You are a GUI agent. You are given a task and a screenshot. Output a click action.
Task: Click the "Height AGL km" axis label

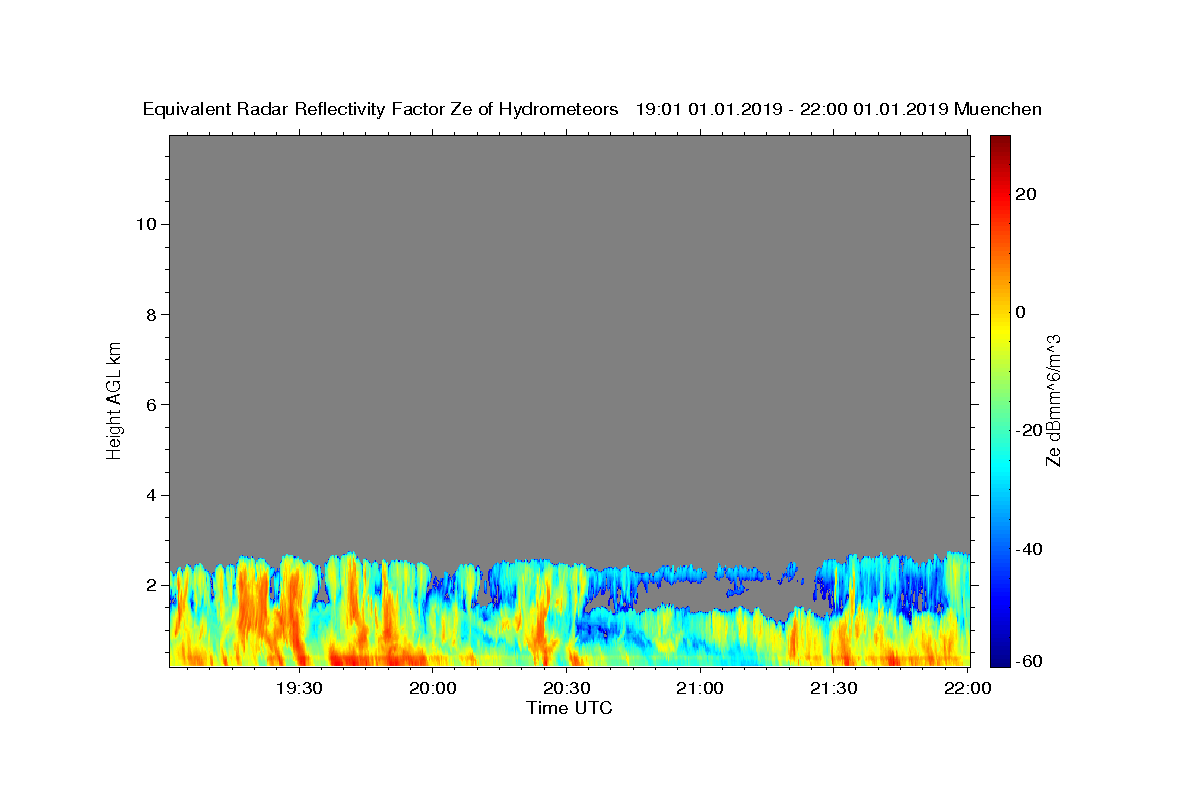coord(115,399)
